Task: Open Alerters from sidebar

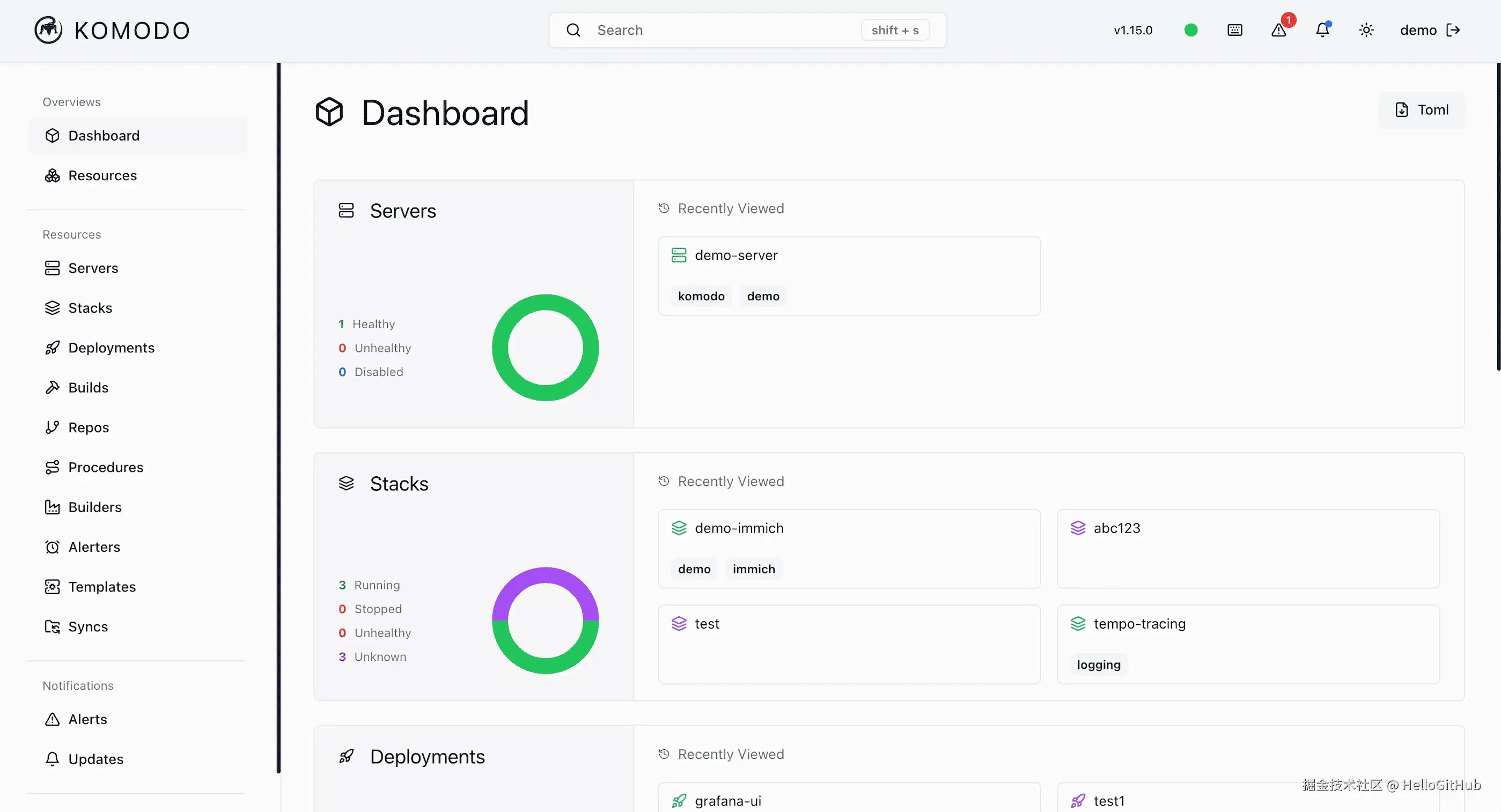Action: (x=94, y=547)
